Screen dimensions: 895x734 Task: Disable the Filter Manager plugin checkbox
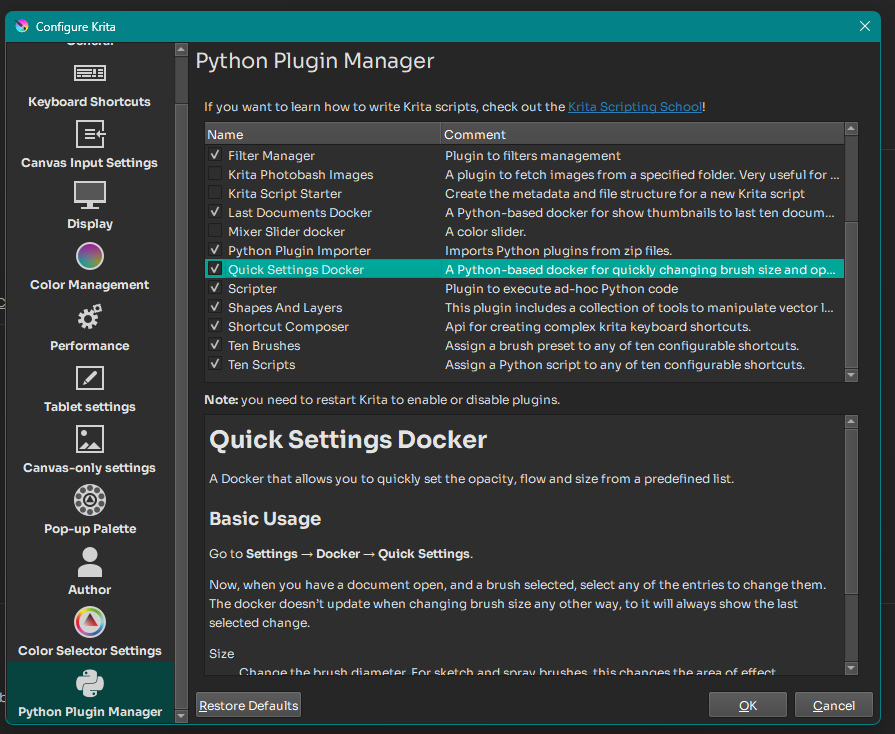(215, 155)
